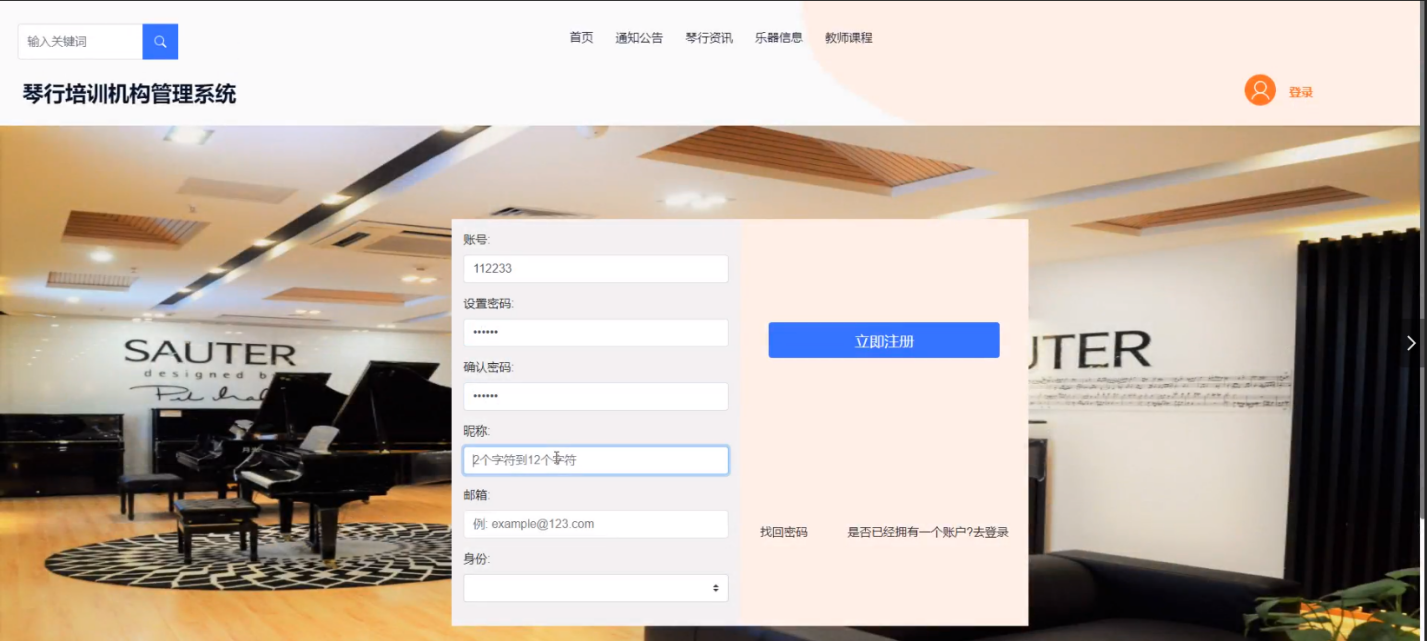Select 乐器信息 menu item

pos(779,38)
